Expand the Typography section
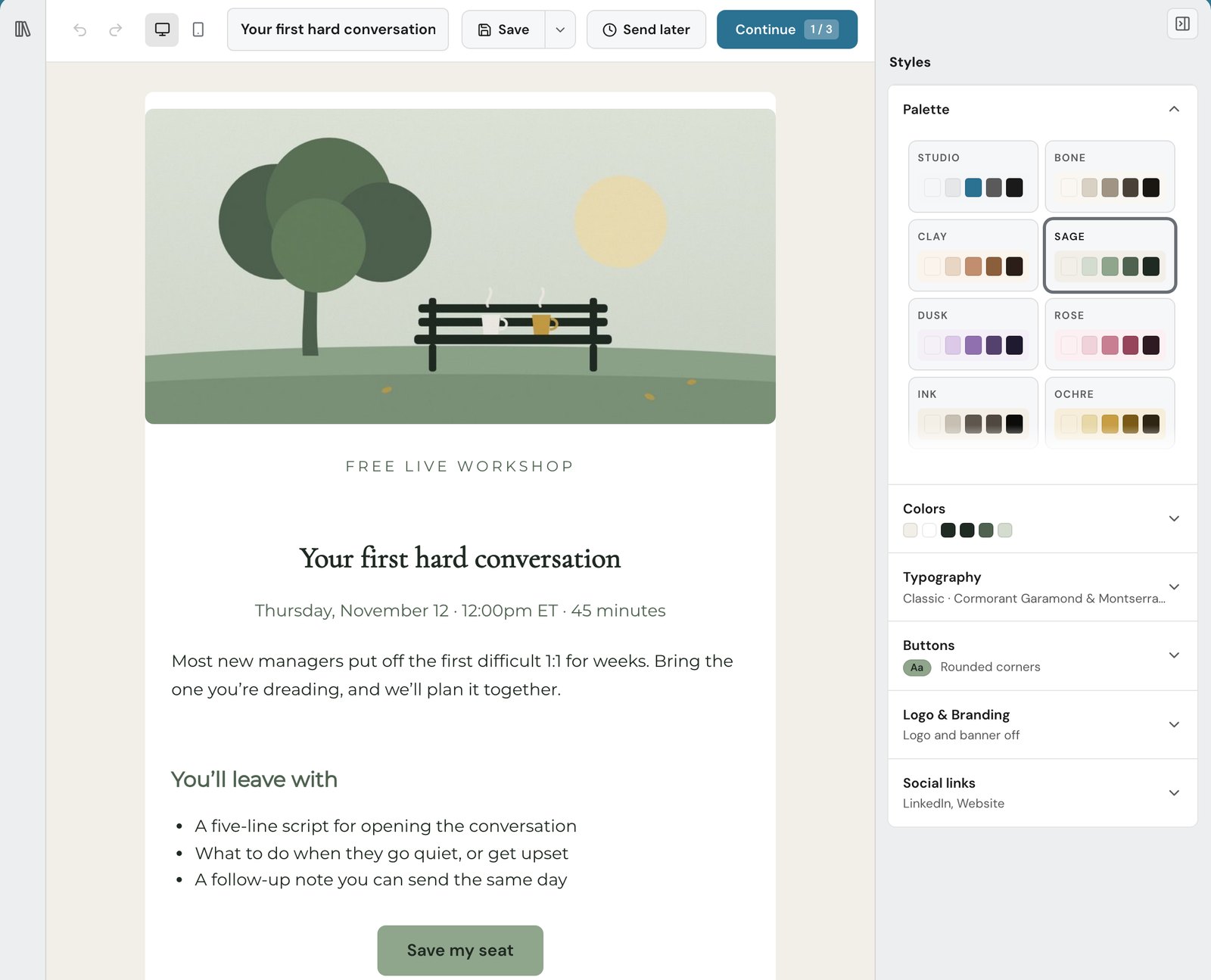This screenshot has width=1211, height=980. pos(1042,587)
